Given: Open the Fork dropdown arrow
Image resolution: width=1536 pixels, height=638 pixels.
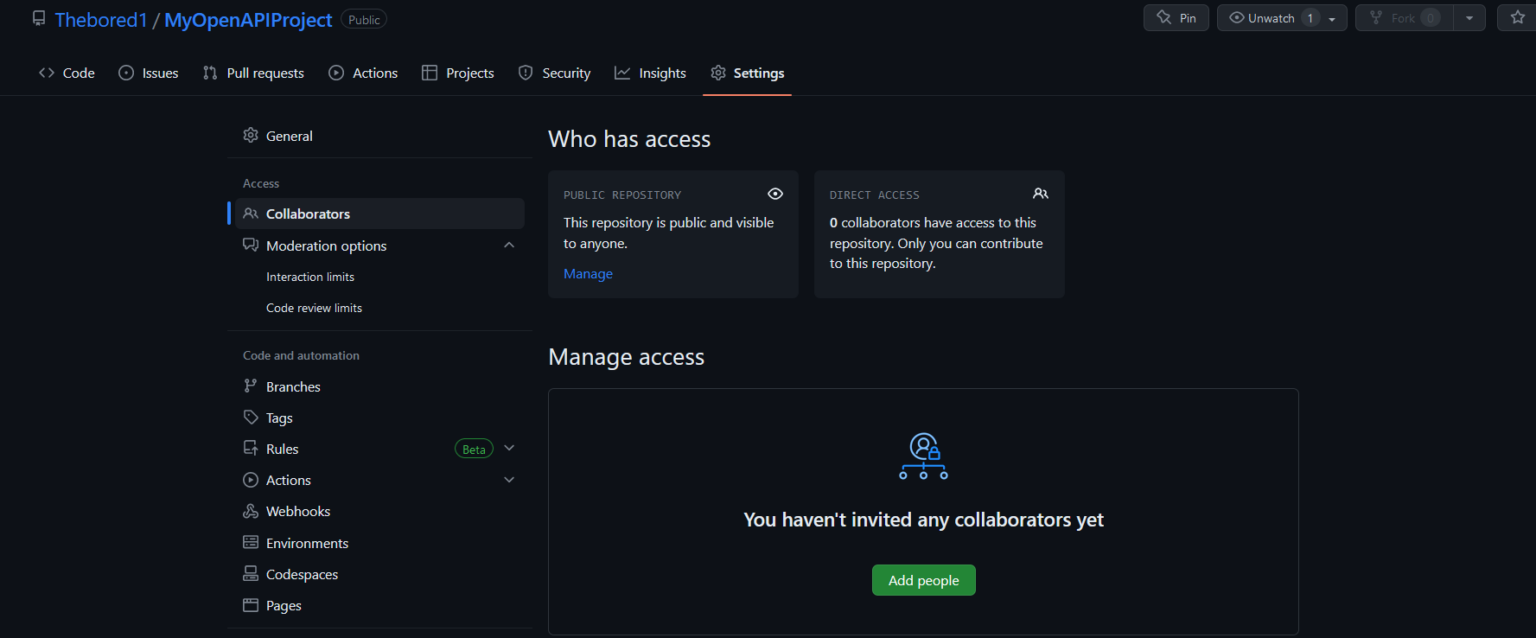Looking at the screenshot, I should (x=1467, y=17).
